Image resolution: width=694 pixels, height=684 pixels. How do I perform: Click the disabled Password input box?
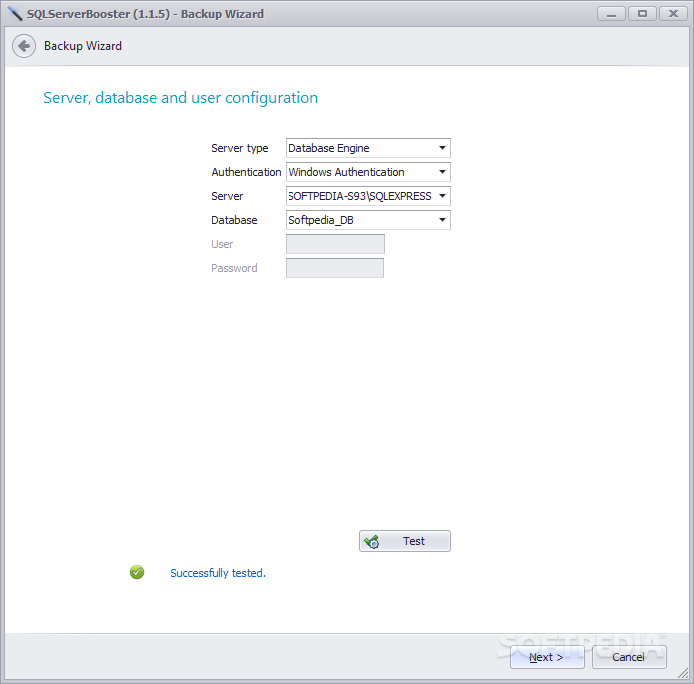(335, 268)
